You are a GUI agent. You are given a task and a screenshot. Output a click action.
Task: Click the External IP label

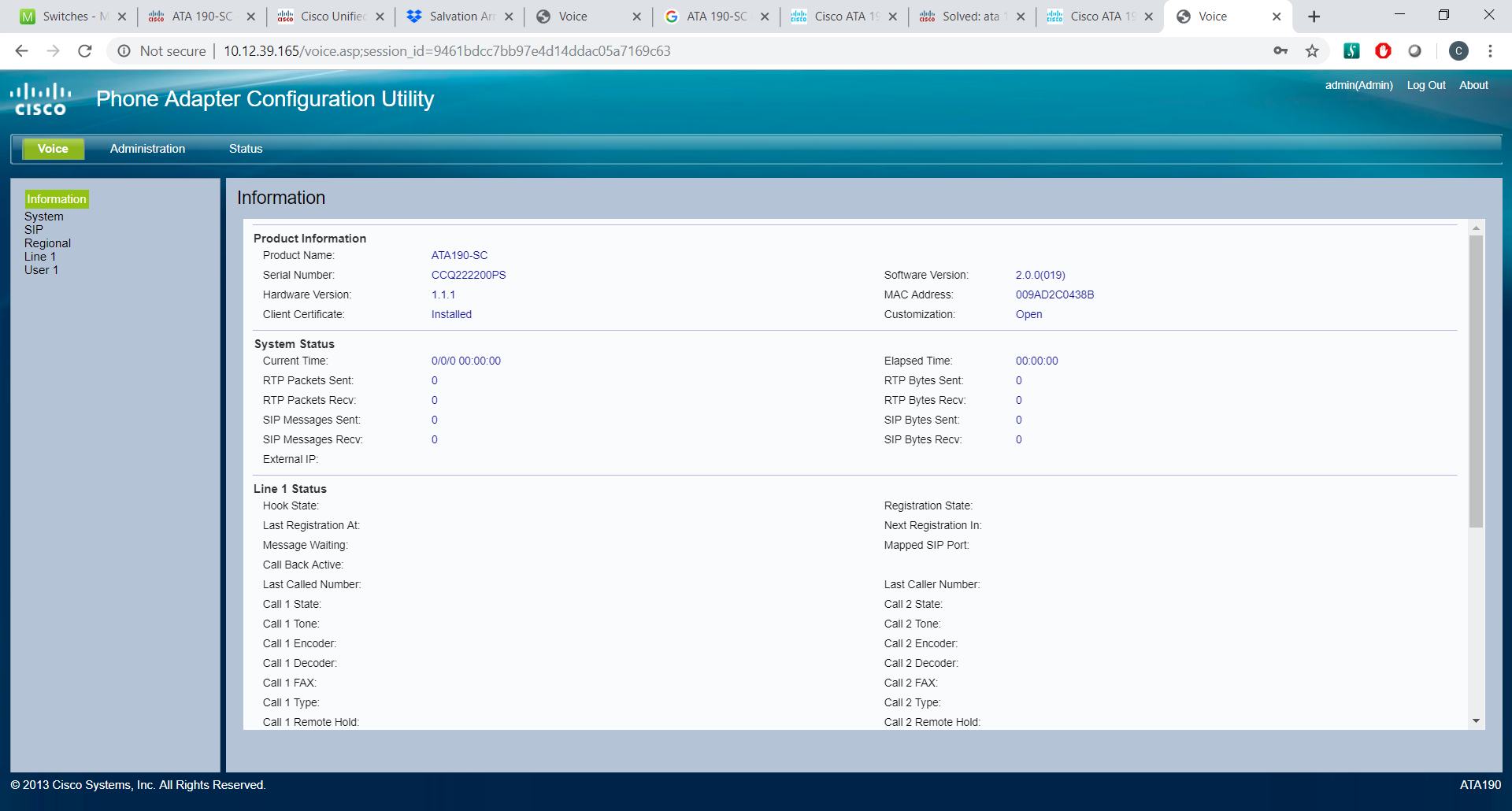291,459
